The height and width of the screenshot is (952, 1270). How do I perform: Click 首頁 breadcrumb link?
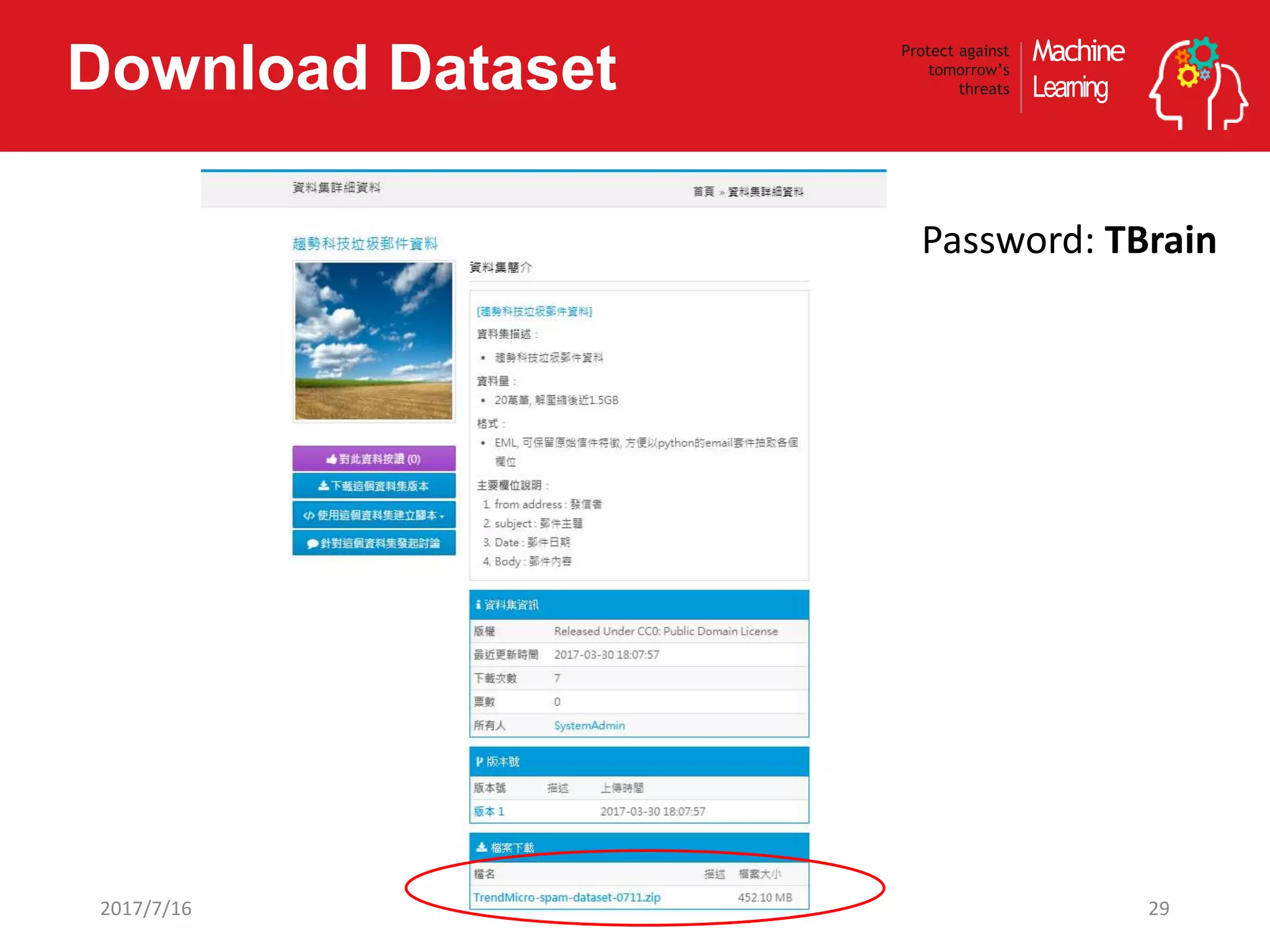click(703, 192)
